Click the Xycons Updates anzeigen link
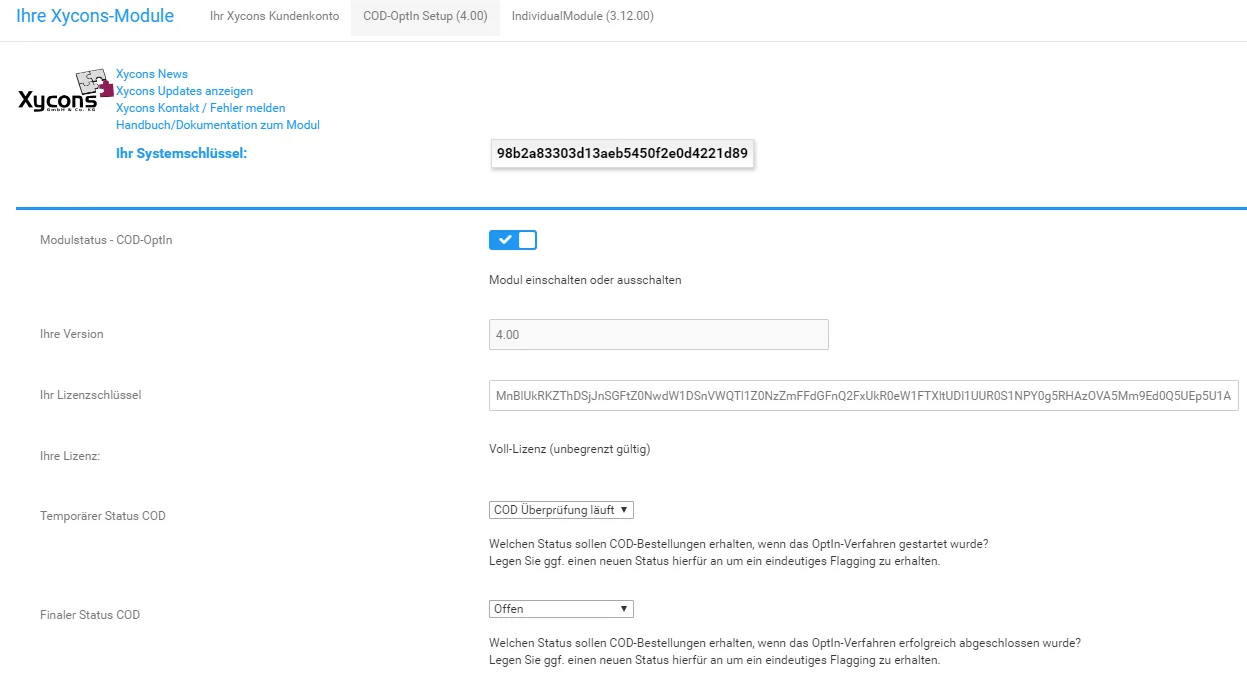Viewport: 1247px width, 684px height. pos(184,91)
